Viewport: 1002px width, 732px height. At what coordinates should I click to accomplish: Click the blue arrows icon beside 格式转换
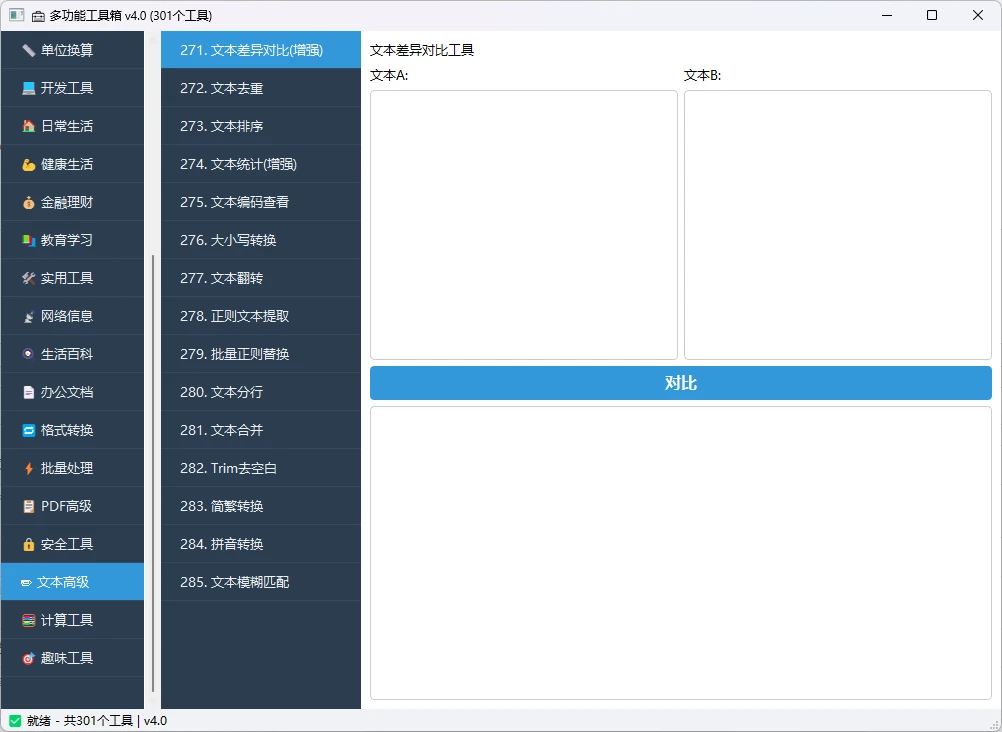28,430
